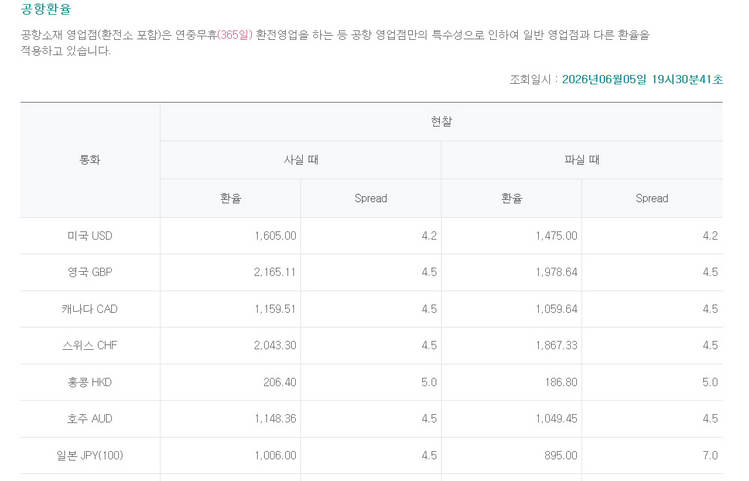Select the 일본 JPY(100) row label
749x481 pixels.
pos(90,455)
